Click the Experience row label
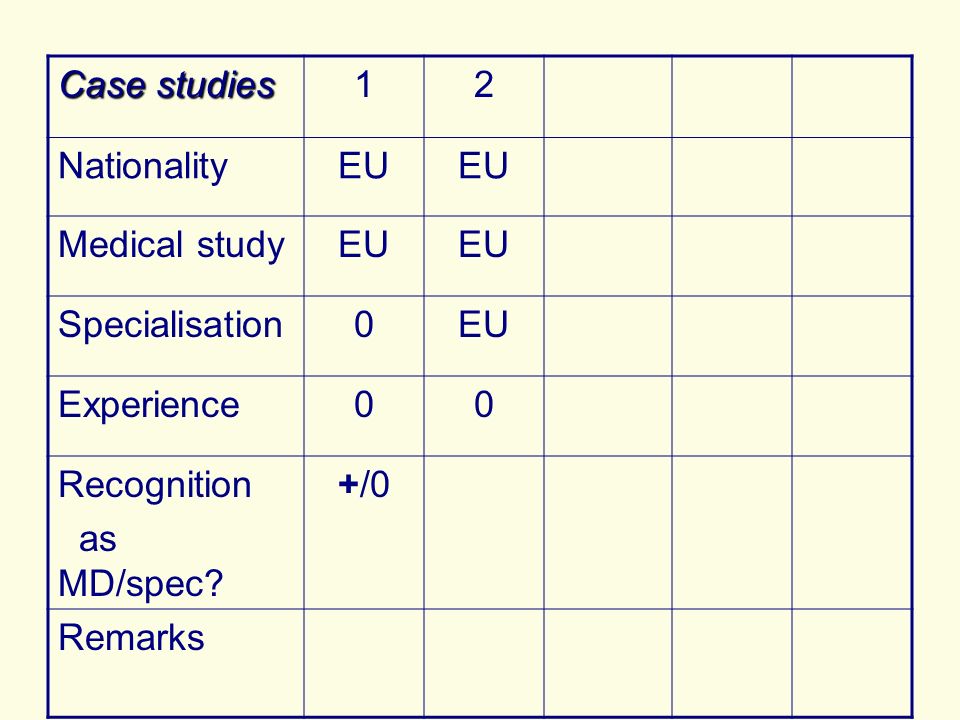The width and height of the screenshot is (960, 720). [x=176, y=416]
